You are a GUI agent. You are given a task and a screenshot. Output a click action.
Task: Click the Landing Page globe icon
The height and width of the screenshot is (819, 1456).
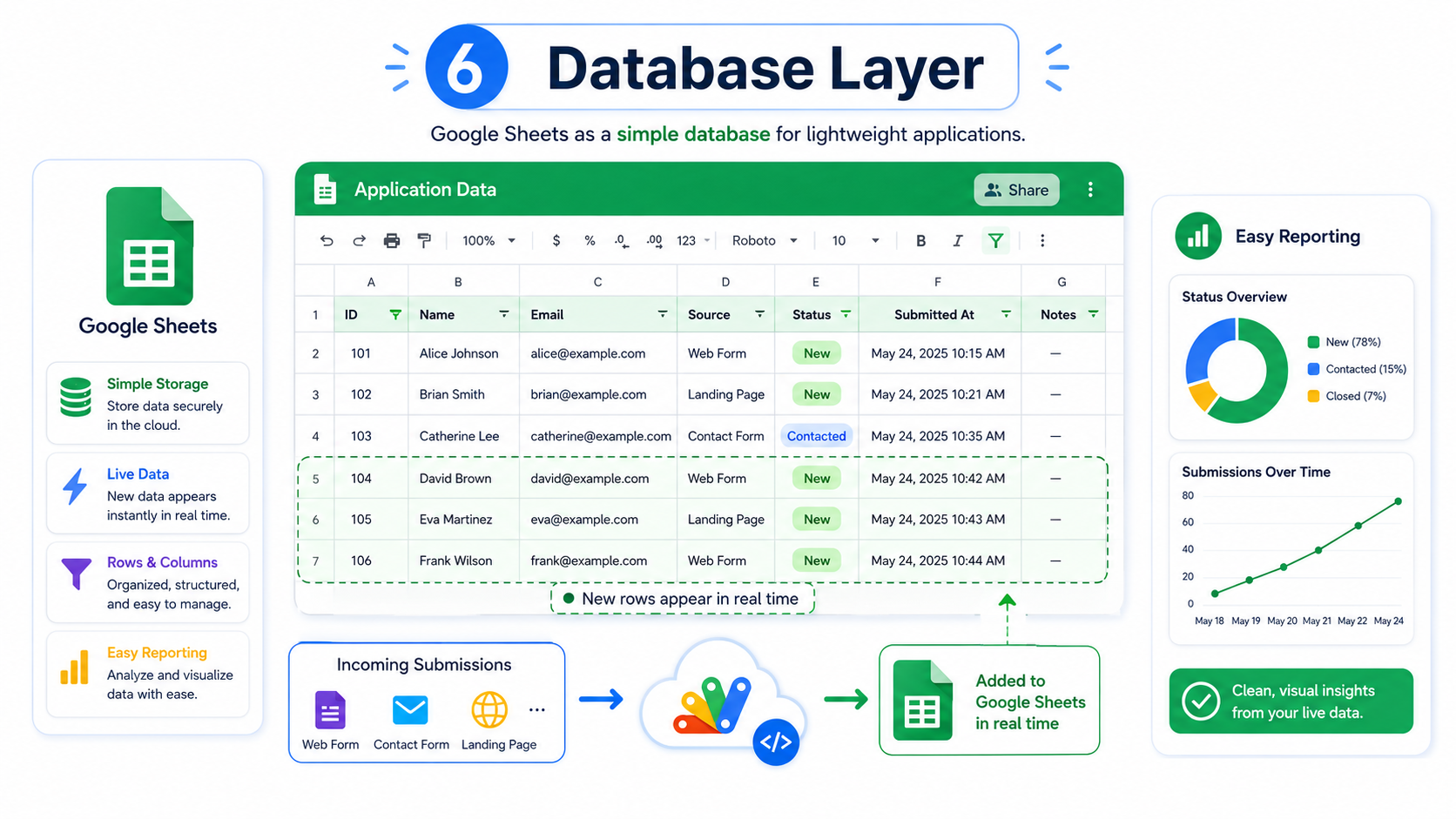pyautogui.click(x=489, y=710)
